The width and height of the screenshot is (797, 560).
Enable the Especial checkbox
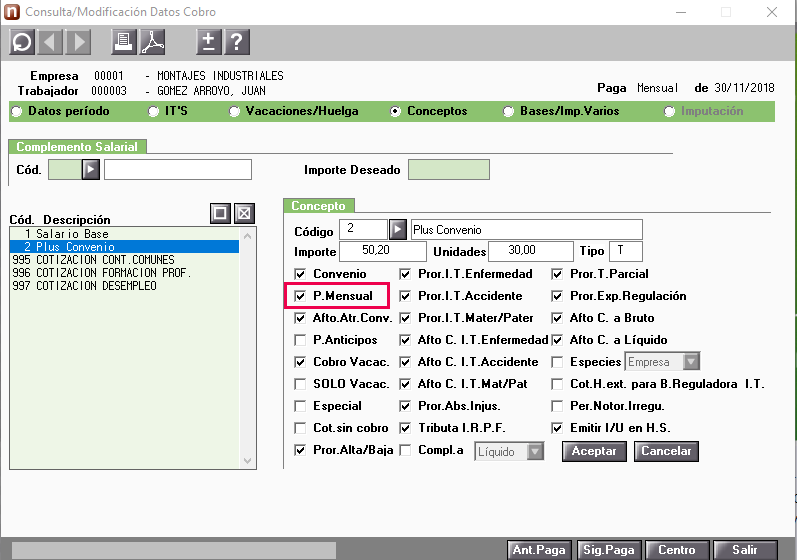[300, 406]
